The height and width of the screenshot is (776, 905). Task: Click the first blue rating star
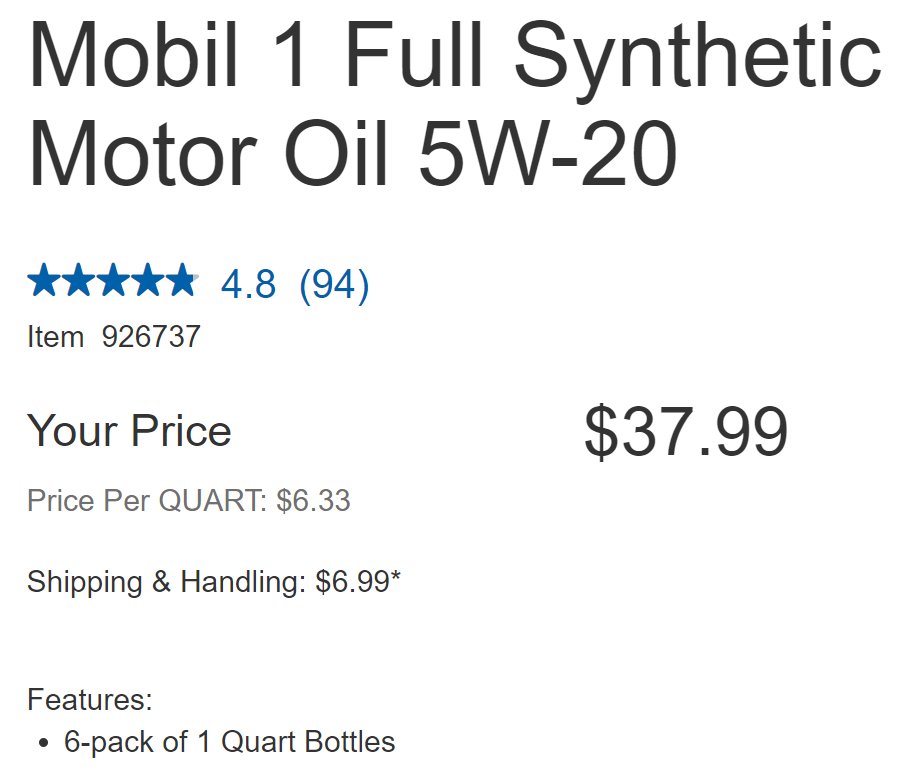pos(44,279)
